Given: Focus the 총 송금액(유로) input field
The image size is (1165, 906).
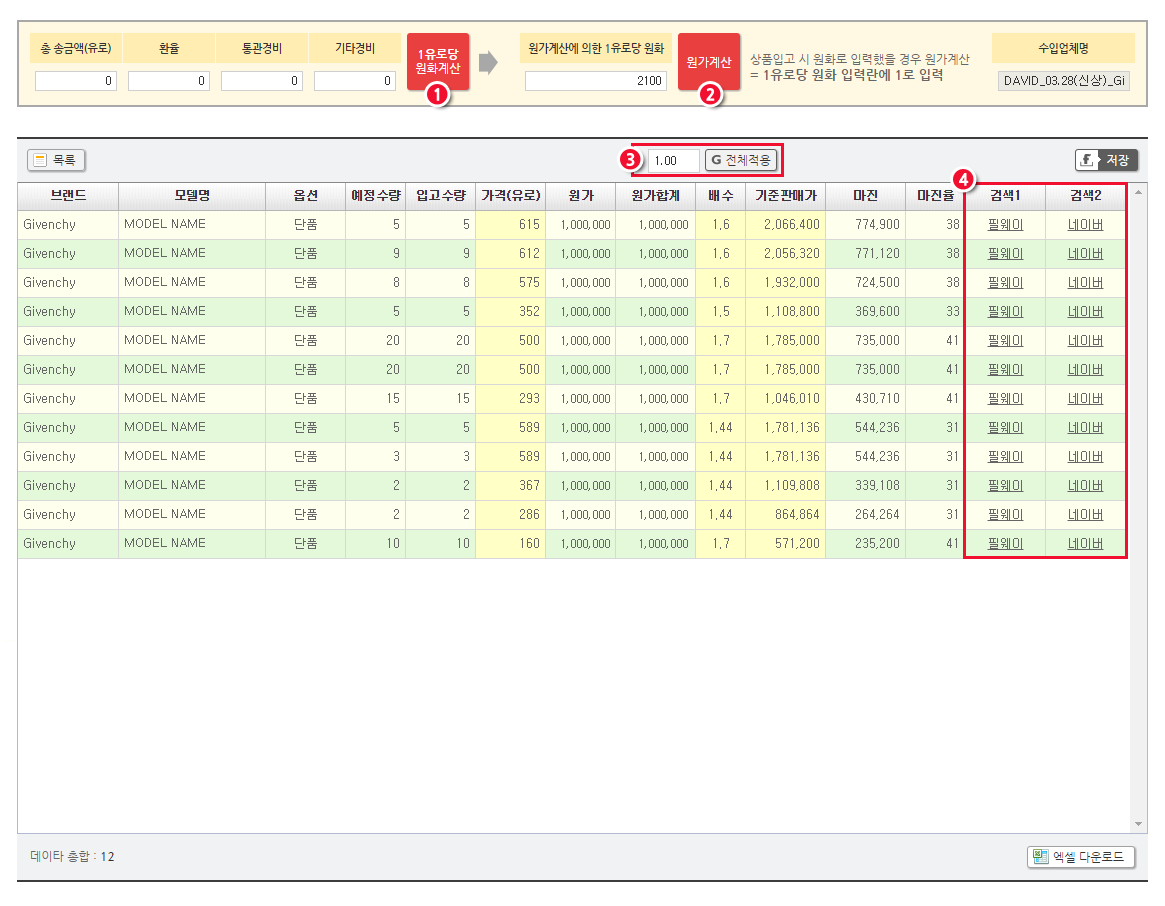Looking at the screenshot, I should (x=76, y=80).
